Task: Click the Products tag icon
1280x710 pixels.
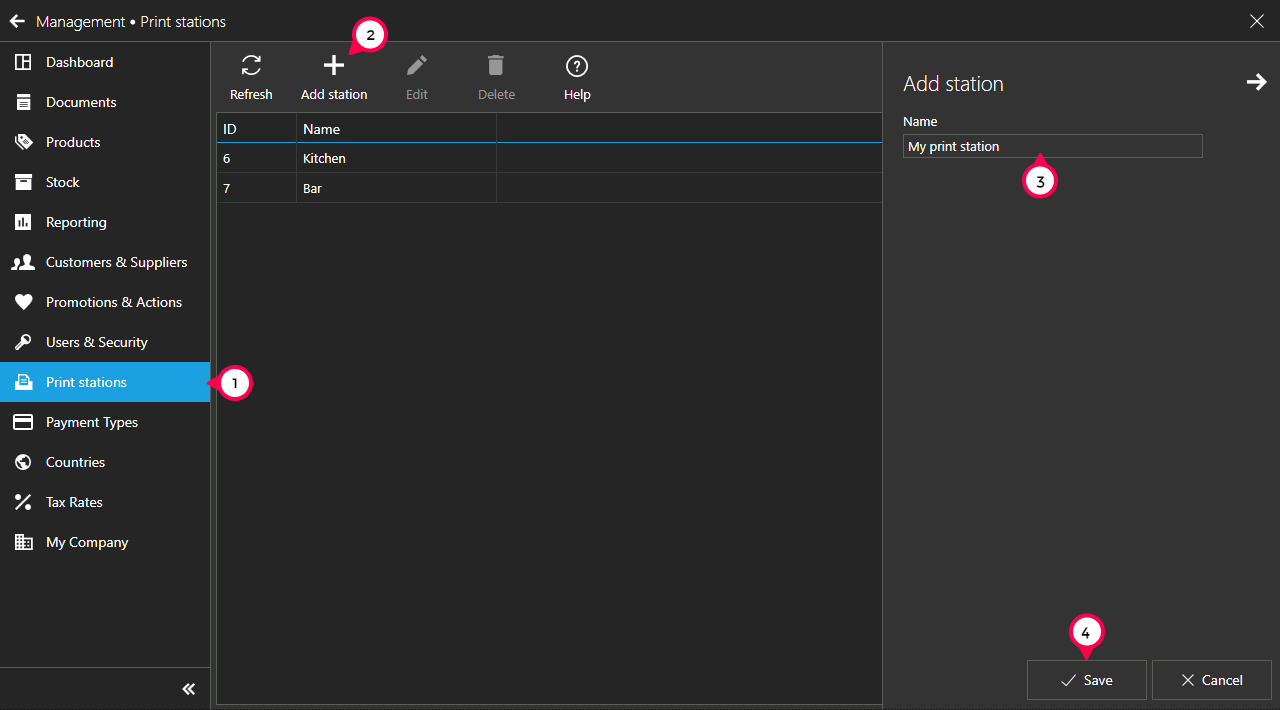Action: [23, 142]
